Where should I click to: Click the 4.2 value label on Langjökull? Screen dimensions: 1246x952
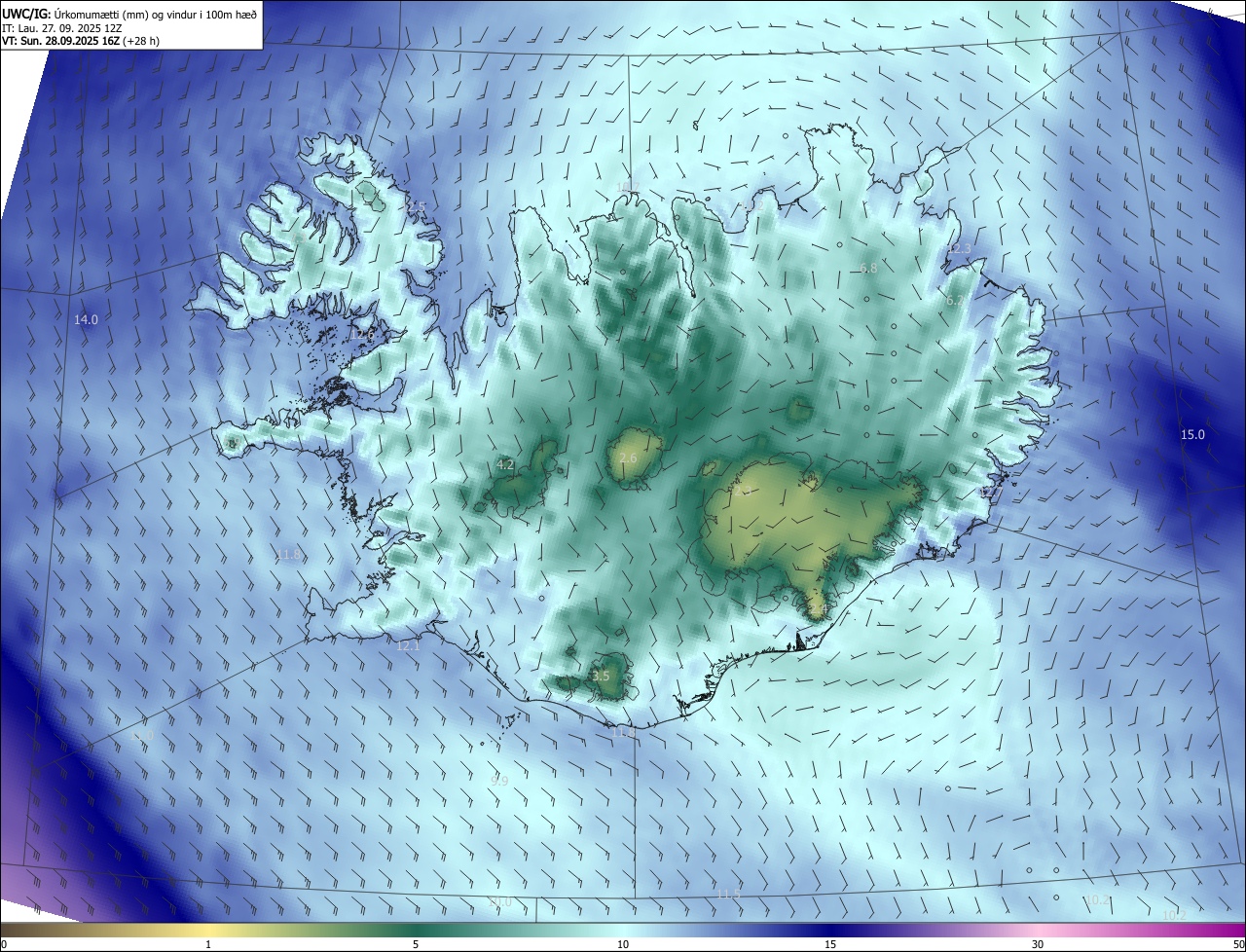[505, 464]
